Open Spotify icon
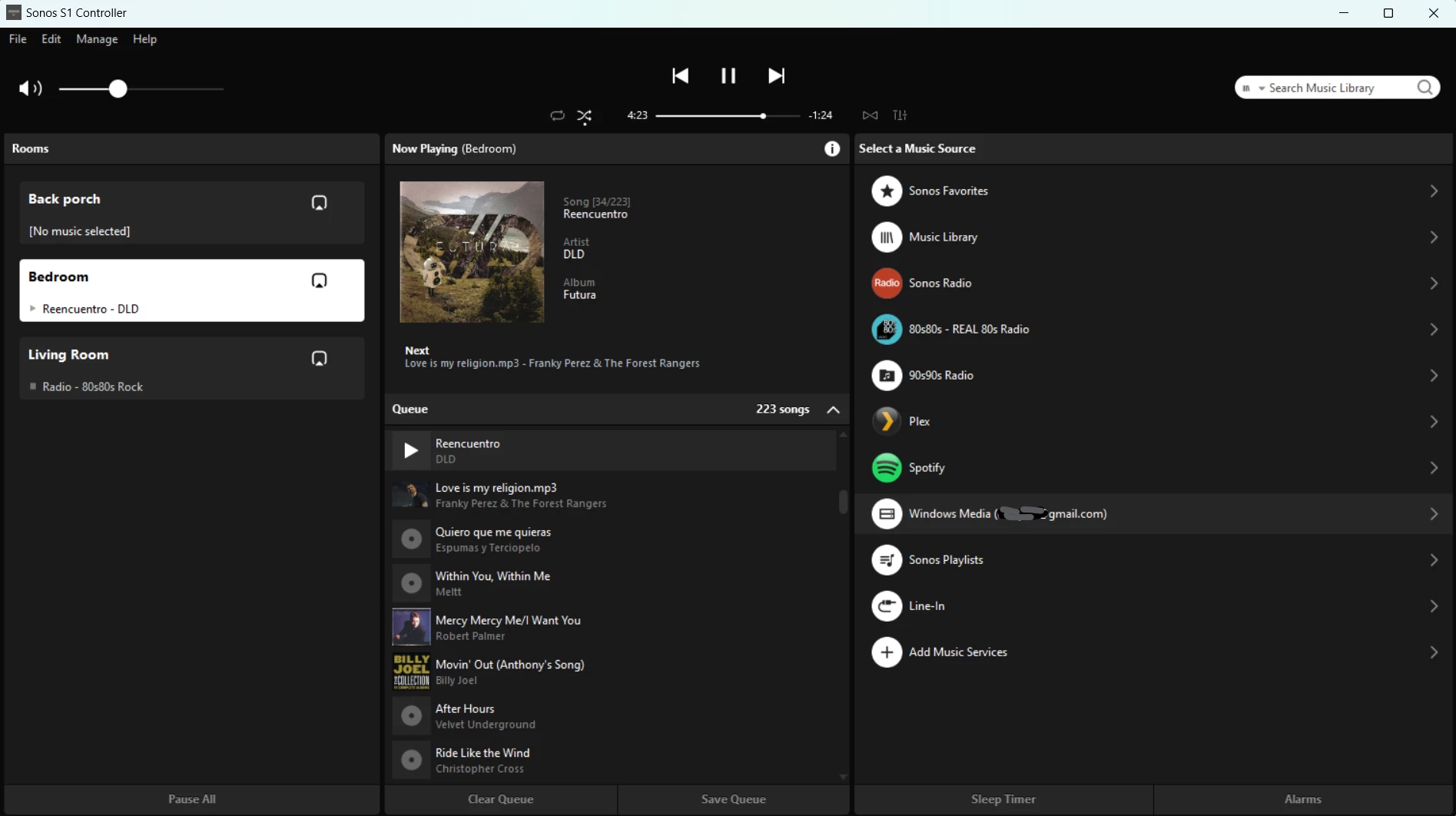This screenshot has width=1456, height=816. tap(887, 467)
